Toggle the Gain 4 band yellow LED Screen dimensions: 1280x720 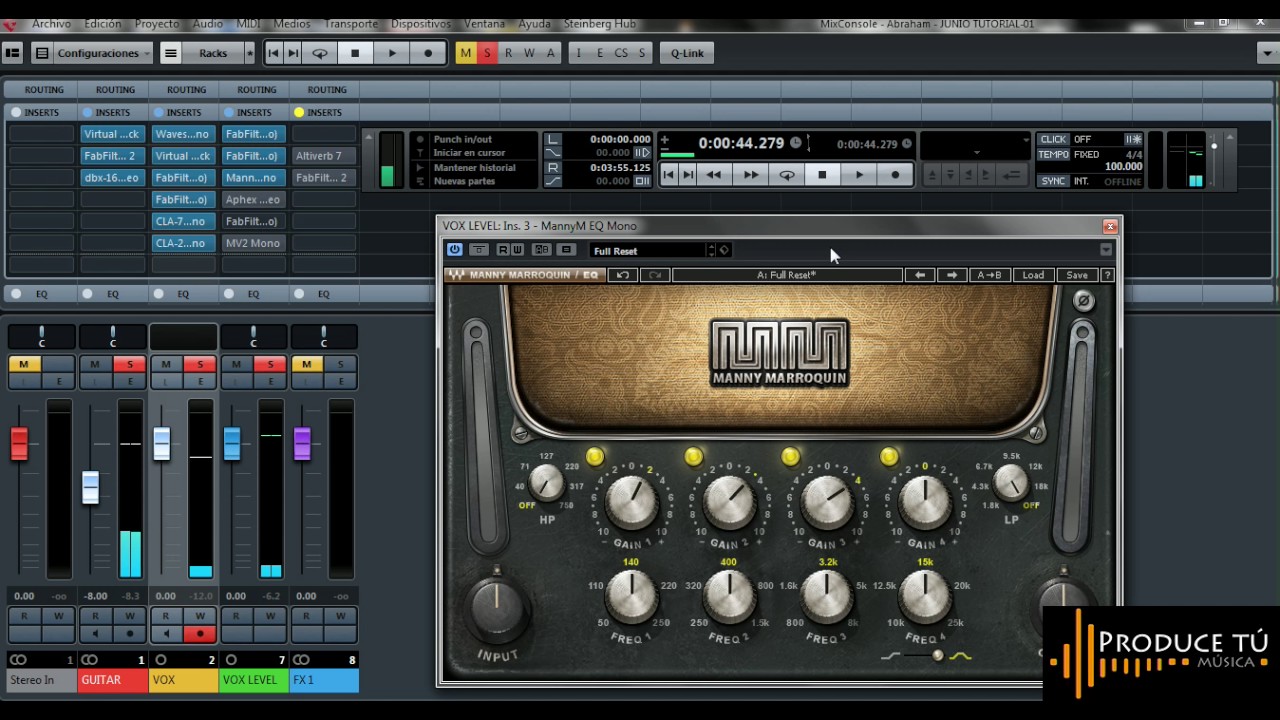[x=889, y=457]
